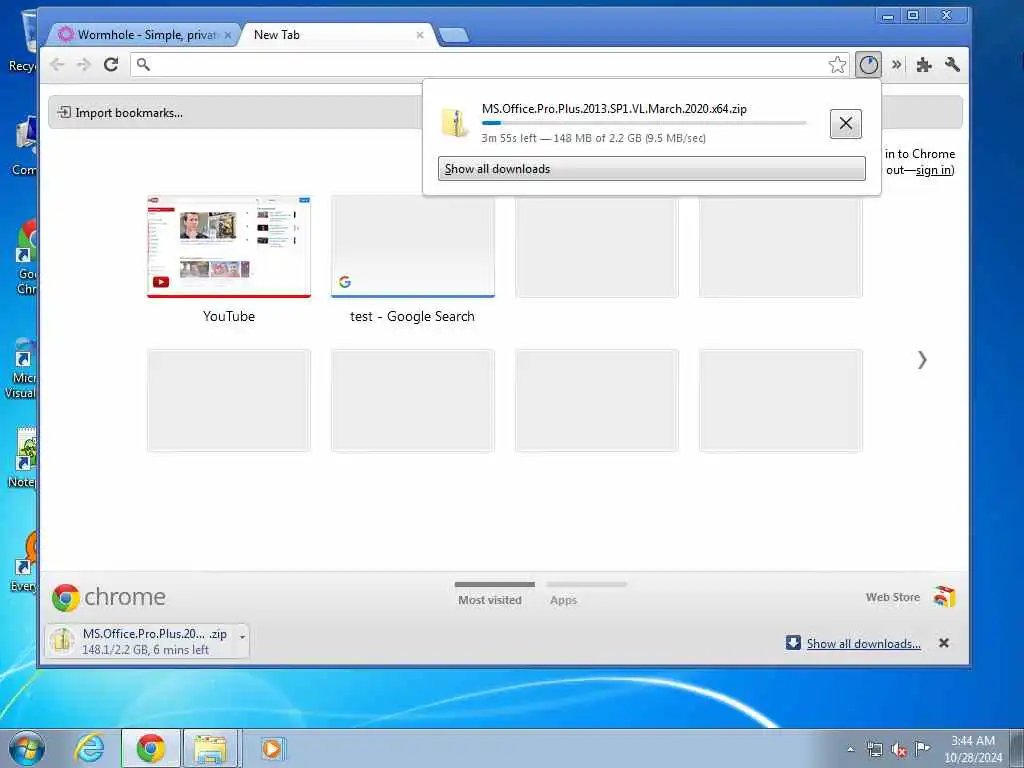Image resolution: width=1024 pixels, height=768 pixels.
Task: Go to next page with right chevron
Action: click(921, 360)
